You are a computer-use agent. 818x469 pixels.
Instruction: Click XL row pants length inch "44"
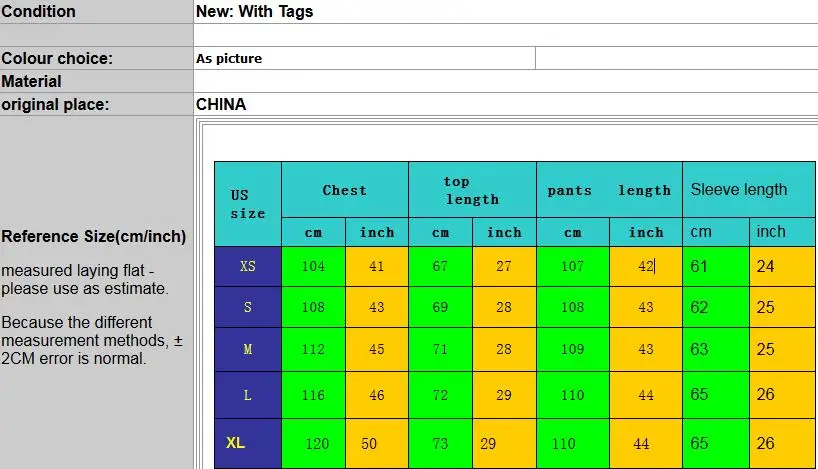(x=646, y=443)
